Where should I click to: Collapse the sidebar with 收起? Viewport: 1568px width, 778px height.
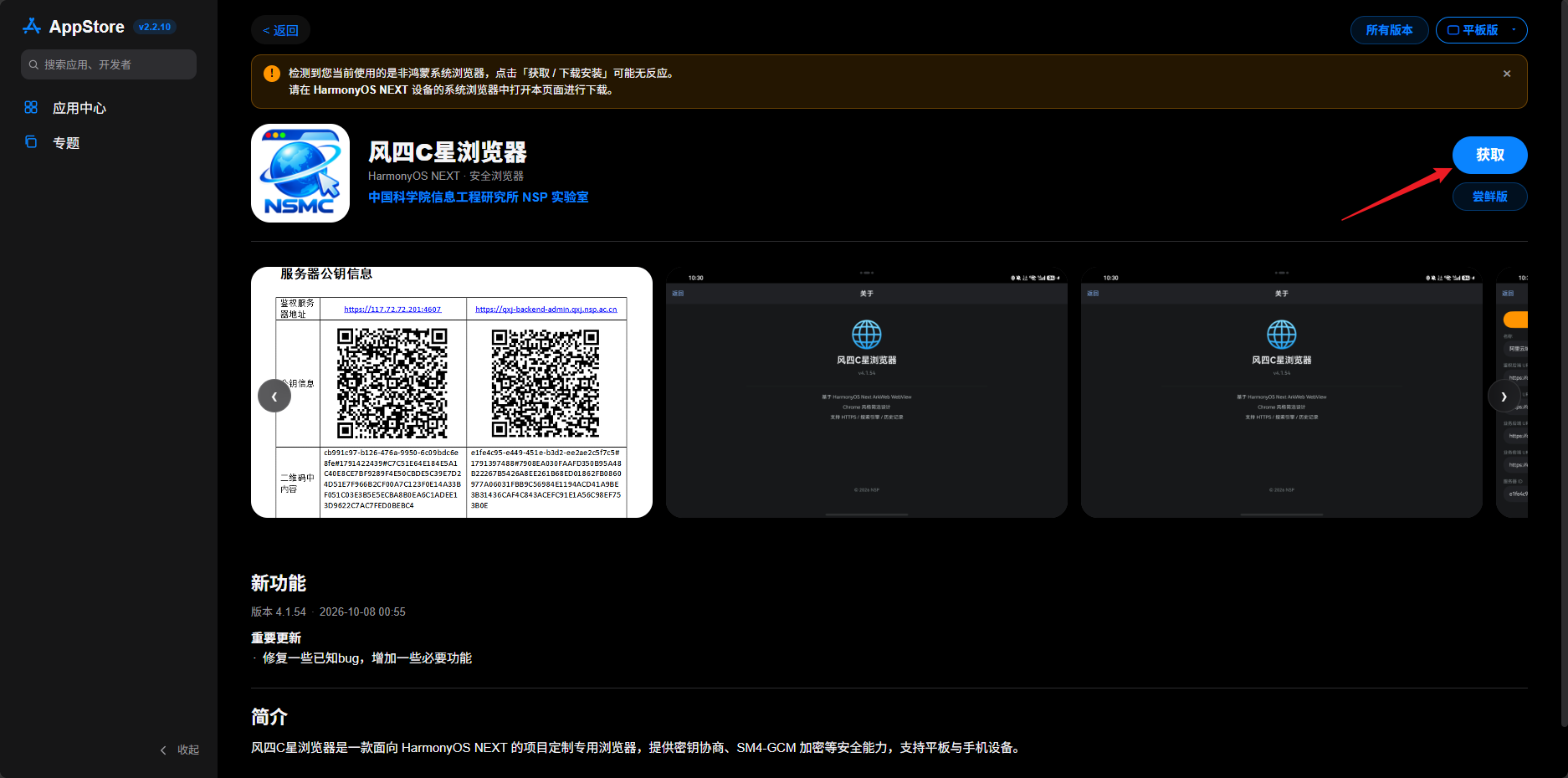pos(180,750)
